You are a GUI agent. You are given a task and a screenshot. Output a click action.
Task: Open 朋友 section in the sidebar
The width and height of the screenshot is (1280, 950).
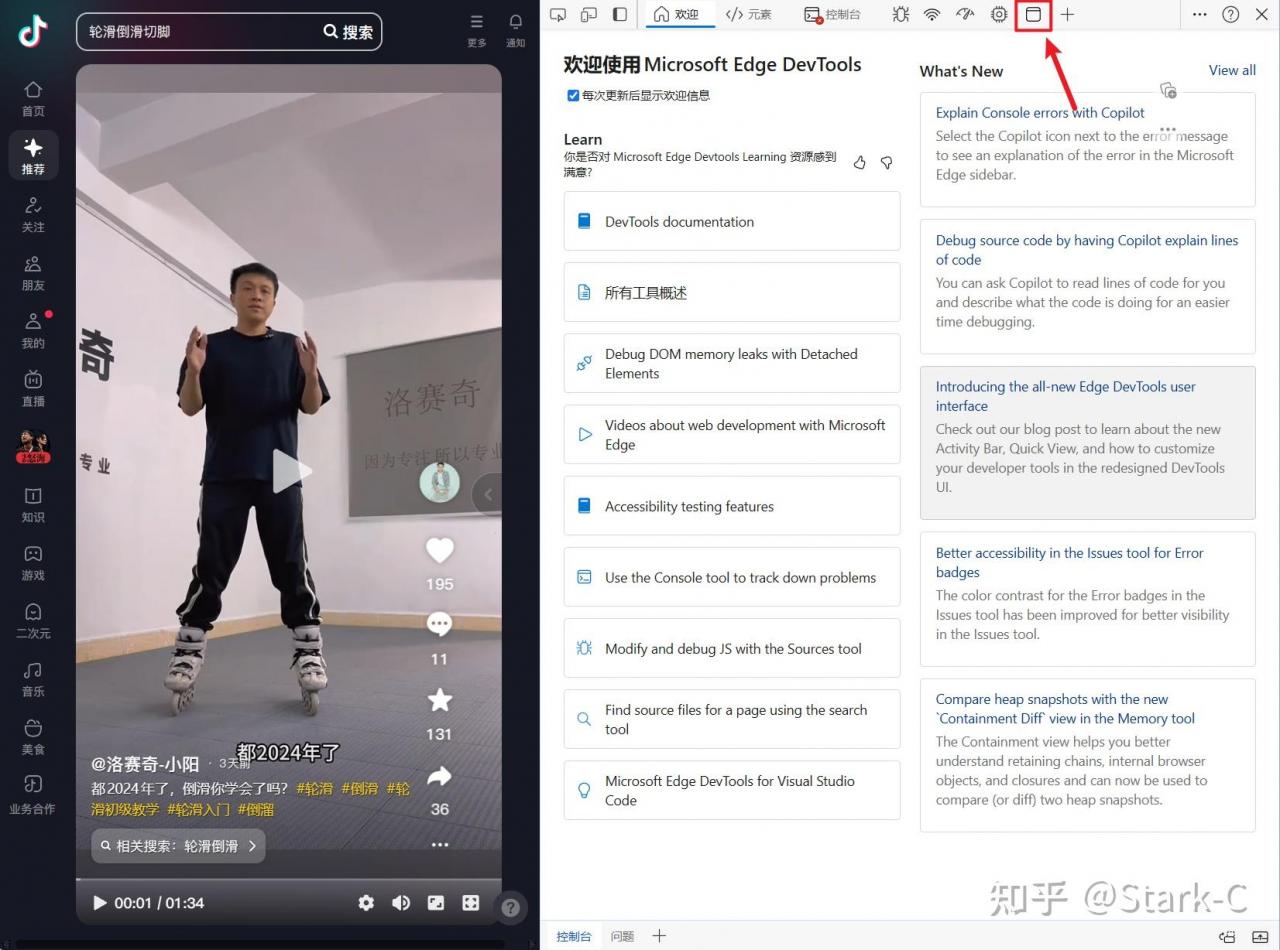pos(33,272)
